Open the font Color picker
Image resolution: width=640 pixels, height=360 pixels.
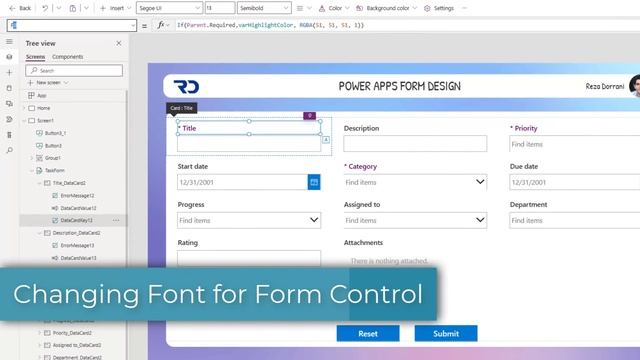[x=334, y=8]
